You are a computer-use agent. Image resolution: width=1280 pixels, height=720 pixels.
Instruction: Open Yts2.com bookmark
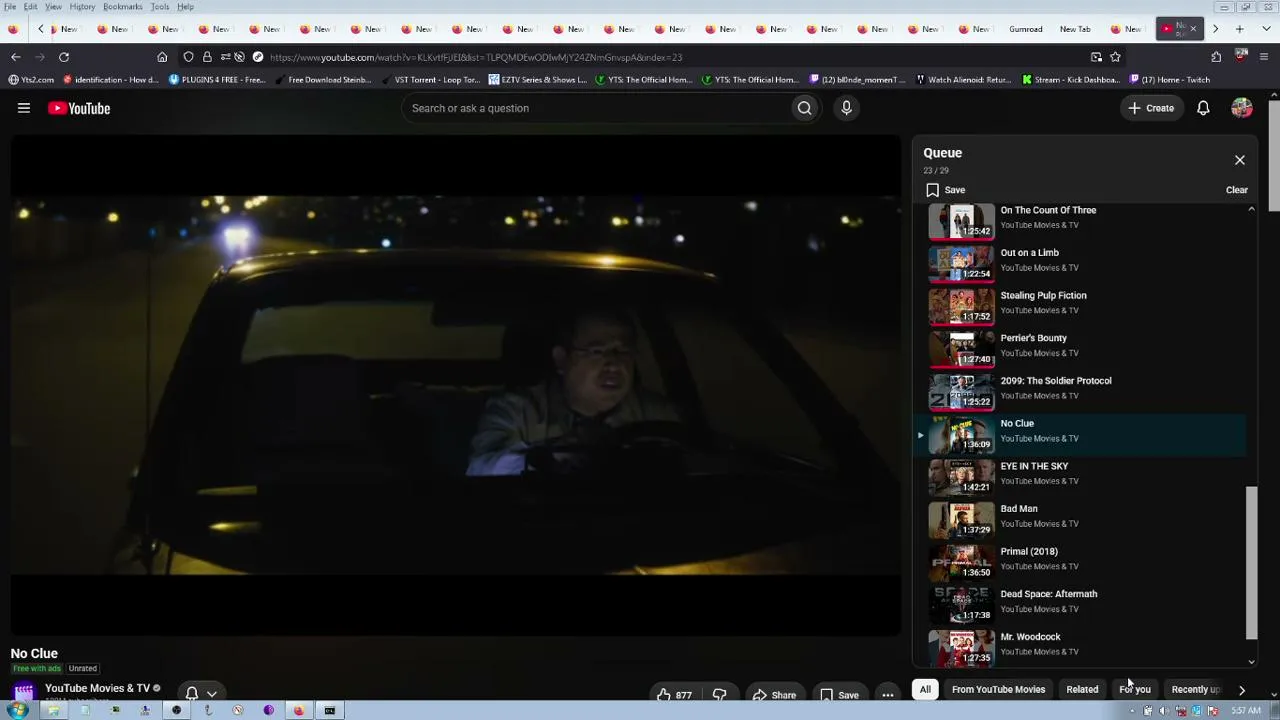31,79
